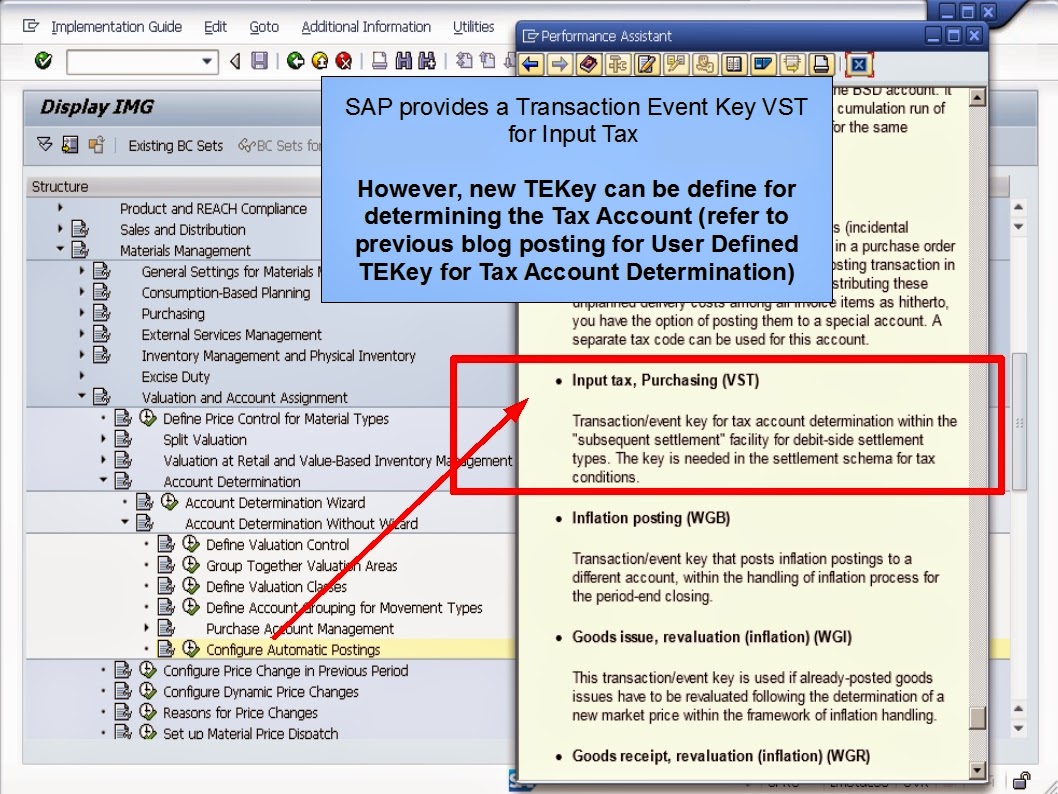The image size is (1058, 794).
Task: Click the green Enter checkmark icon
Action: (43, 61)
